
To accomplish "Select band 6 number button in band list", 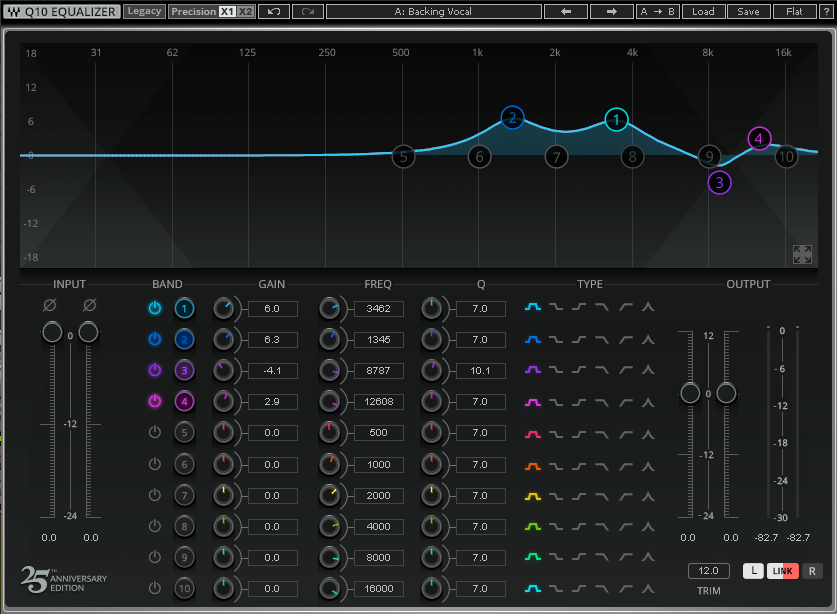I will [184, 465].
